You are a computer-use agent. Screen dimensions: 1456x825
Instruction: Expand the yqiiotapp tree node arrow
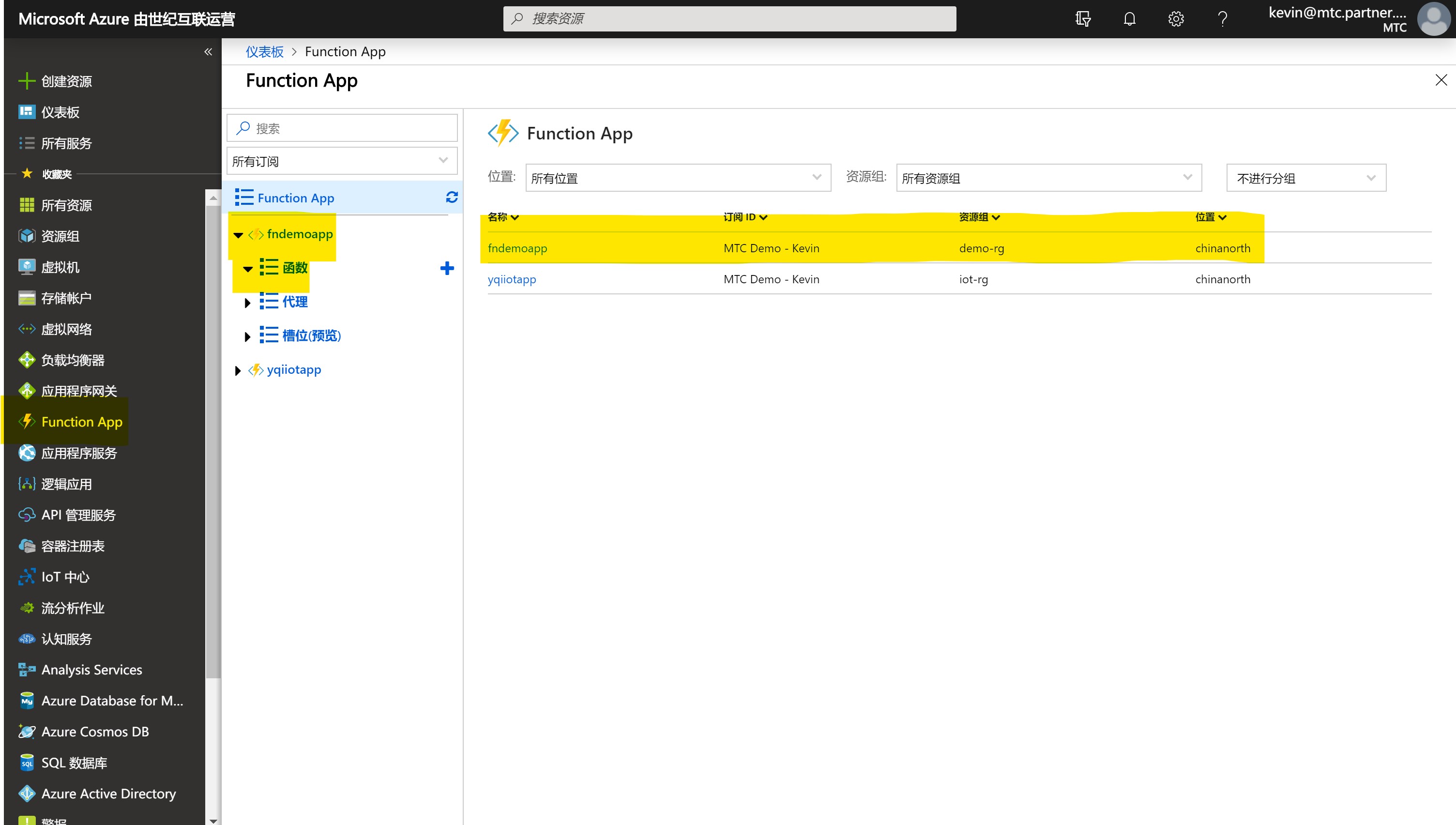click(238, 370)
